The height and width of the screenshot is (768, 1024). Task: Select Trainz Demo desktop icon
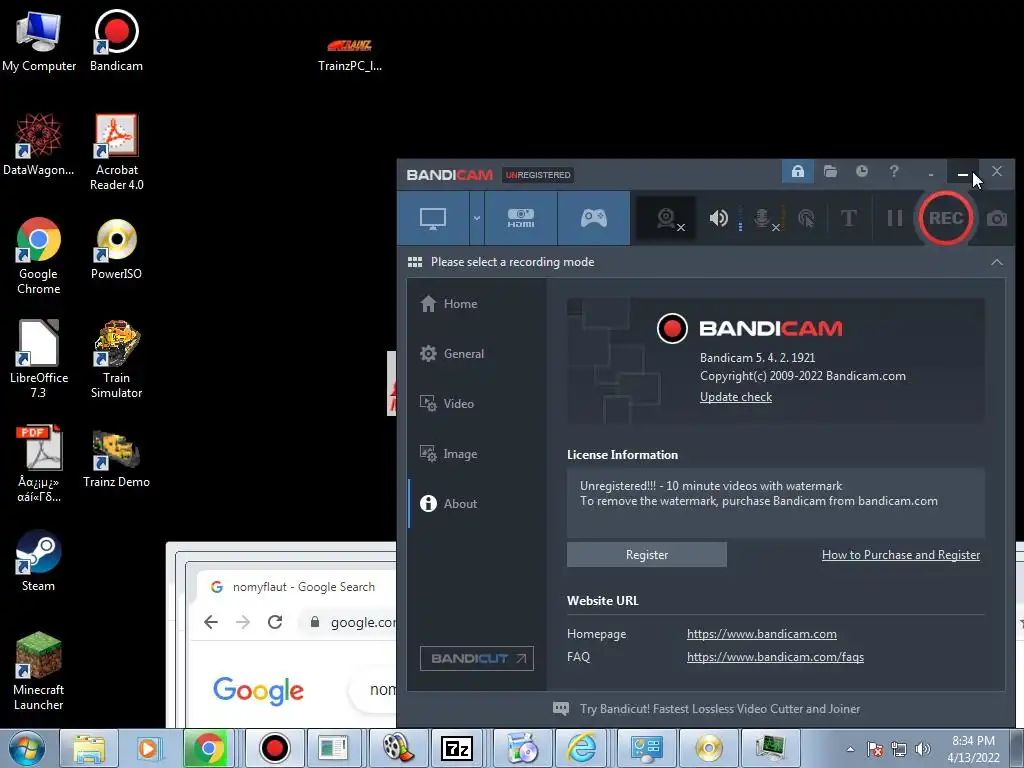tap(116, 459)
